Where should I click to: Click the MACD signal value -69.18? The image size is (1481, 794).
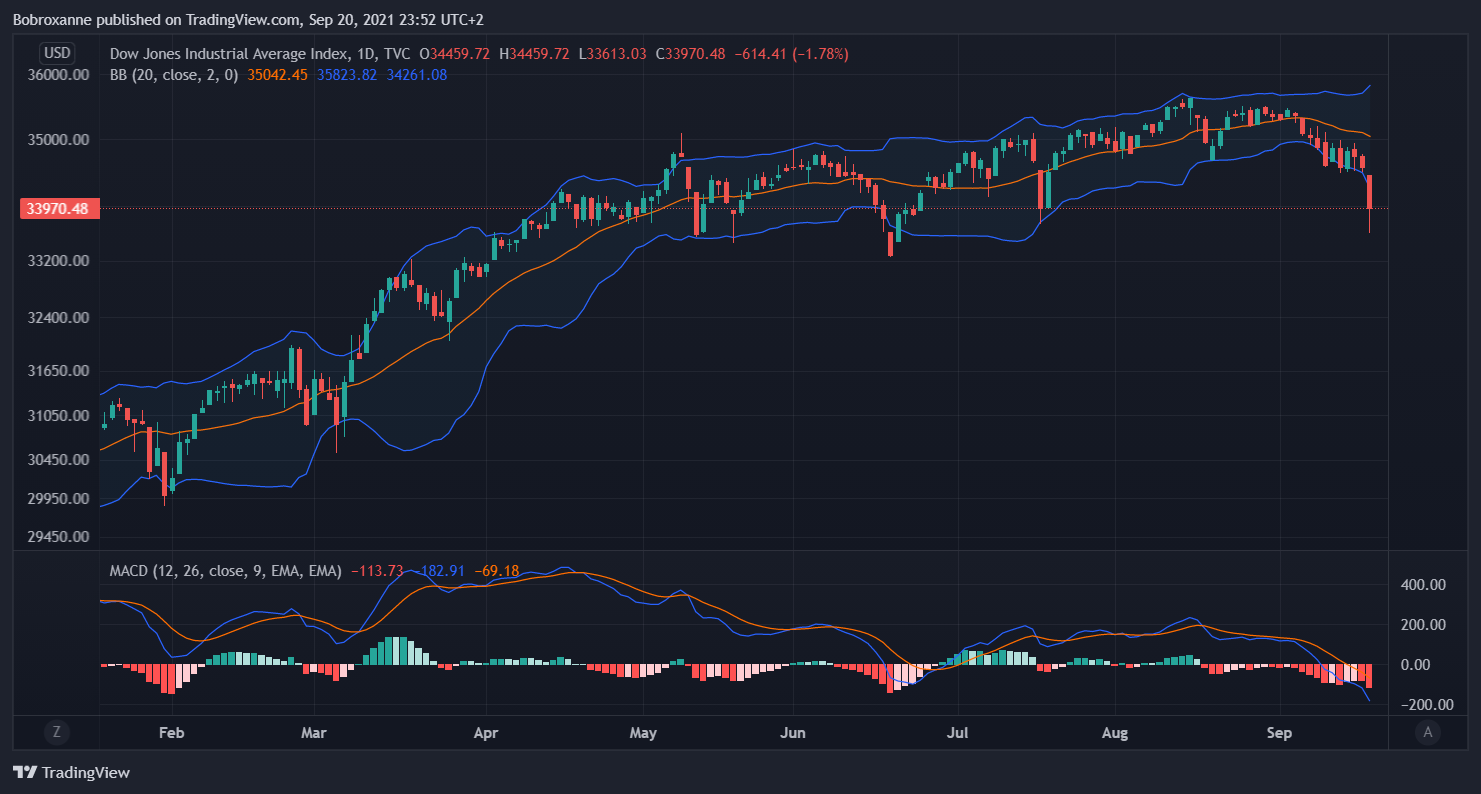click(497, 570)
